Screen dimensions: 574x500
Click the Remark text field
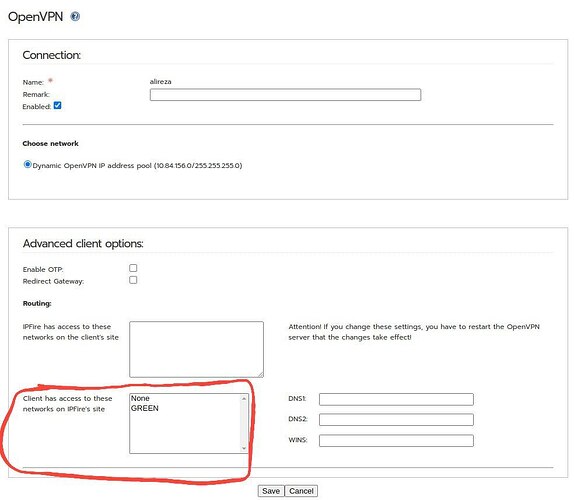point(285,95)
